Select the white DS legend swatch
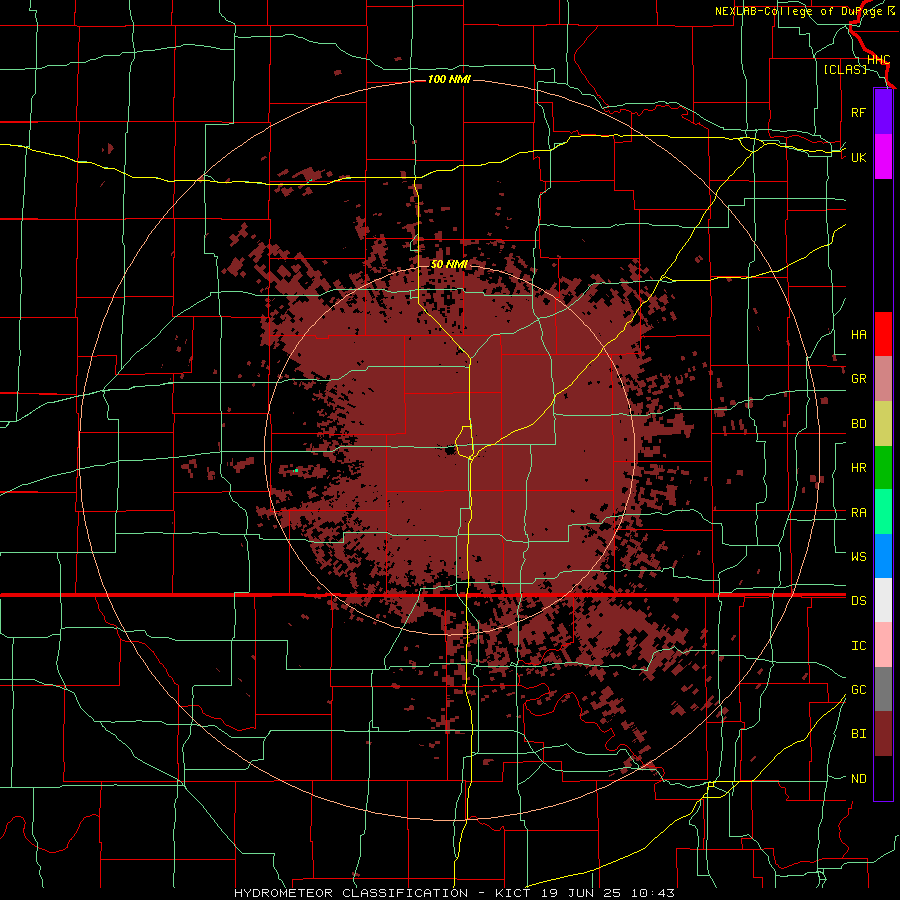Image resolution: width=900 pixels, height=900 pixels. [883, 600]
